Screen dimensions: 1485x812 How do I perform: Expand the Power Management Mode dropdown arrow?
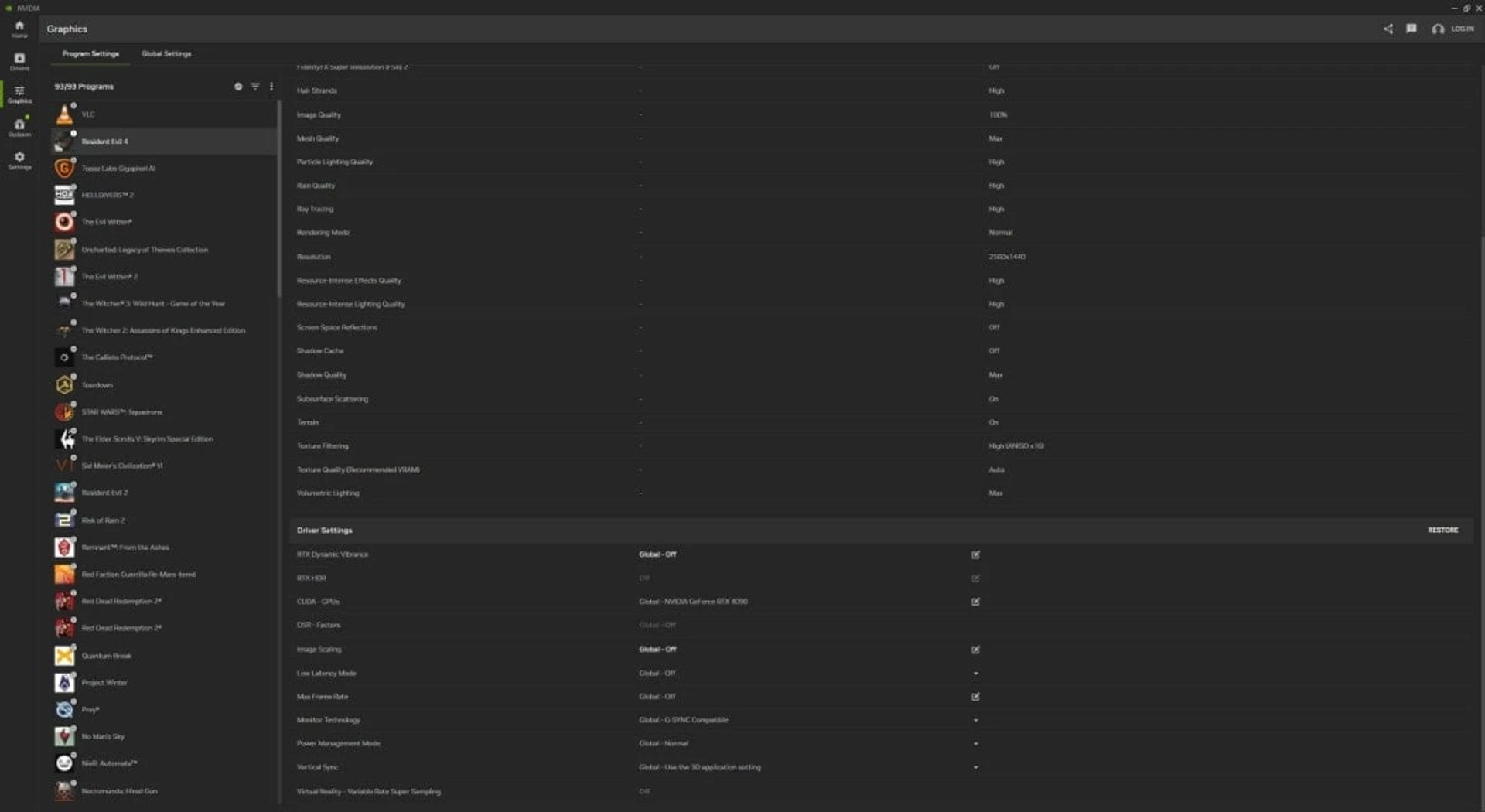click(975, 744)
